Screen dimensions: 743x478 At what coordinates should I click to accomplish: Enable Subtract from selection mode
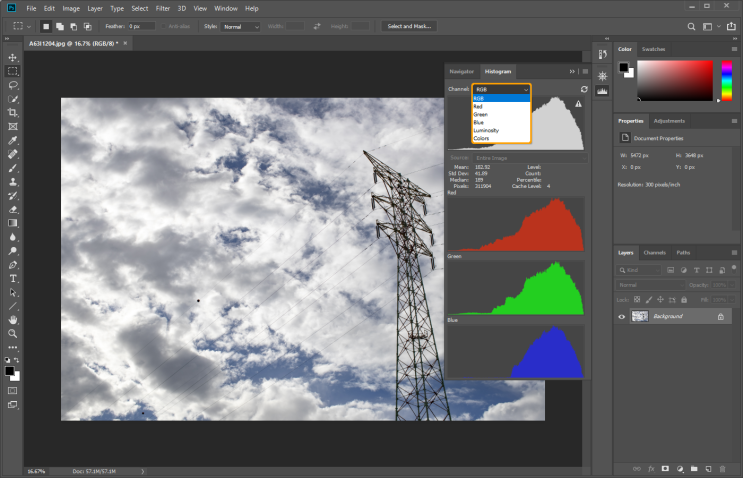tap(73, 27)
